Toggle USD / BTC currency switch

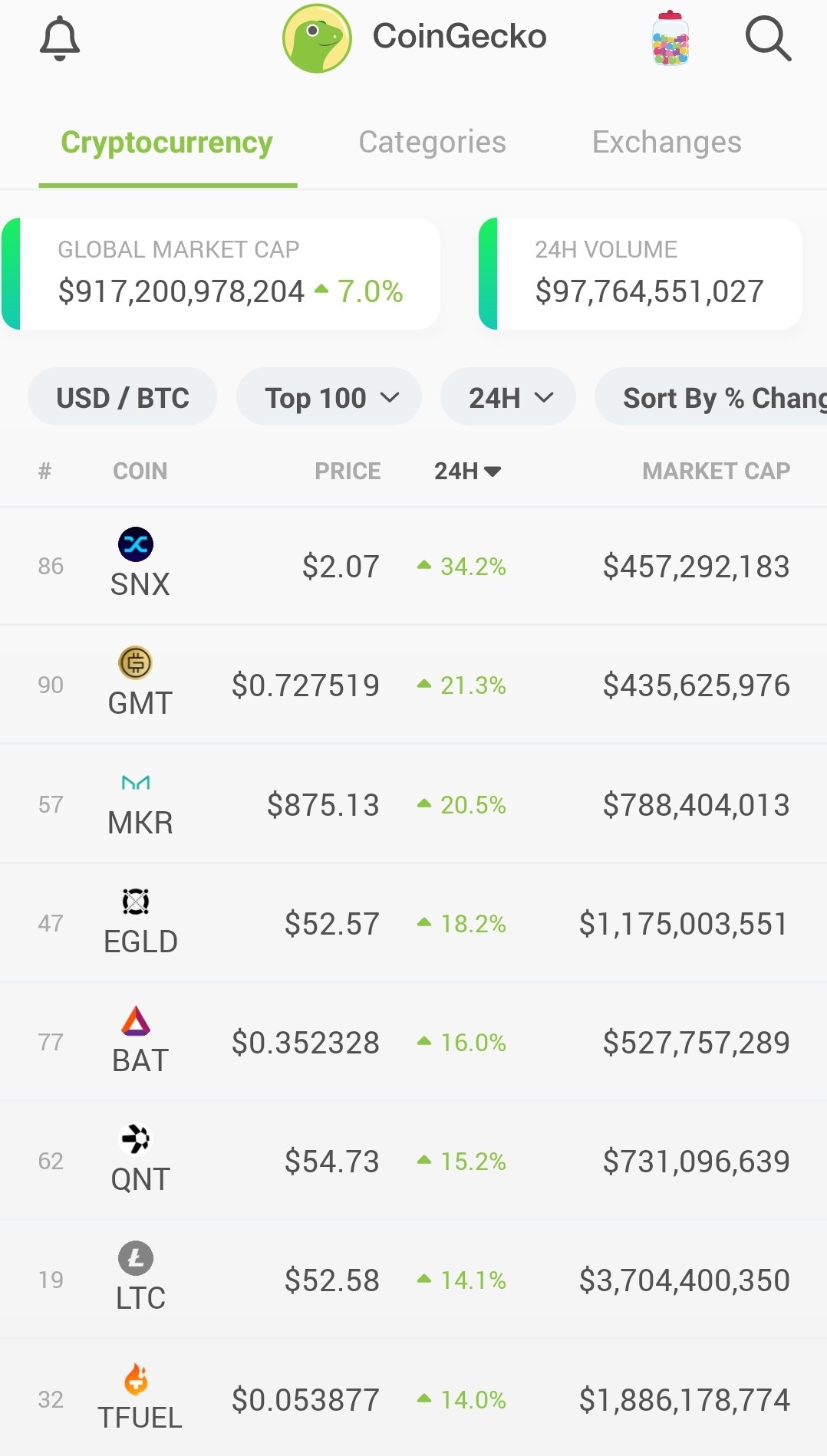click(x=123, y=397)
